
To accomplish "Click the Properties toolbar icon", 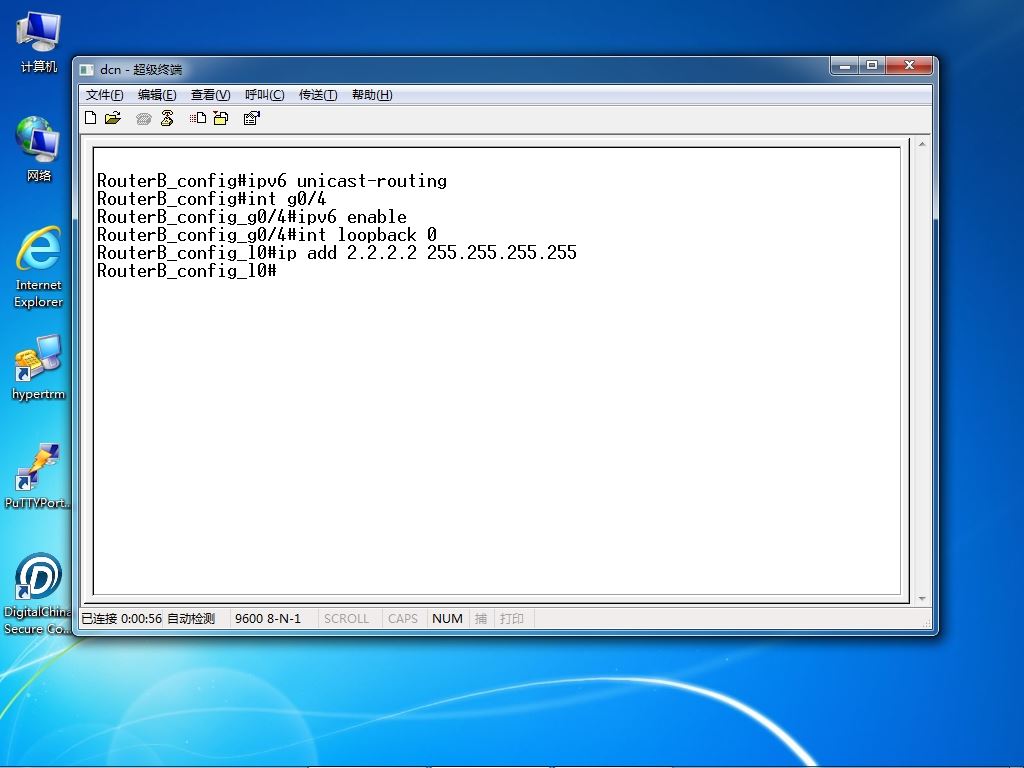I will [251, 118].
